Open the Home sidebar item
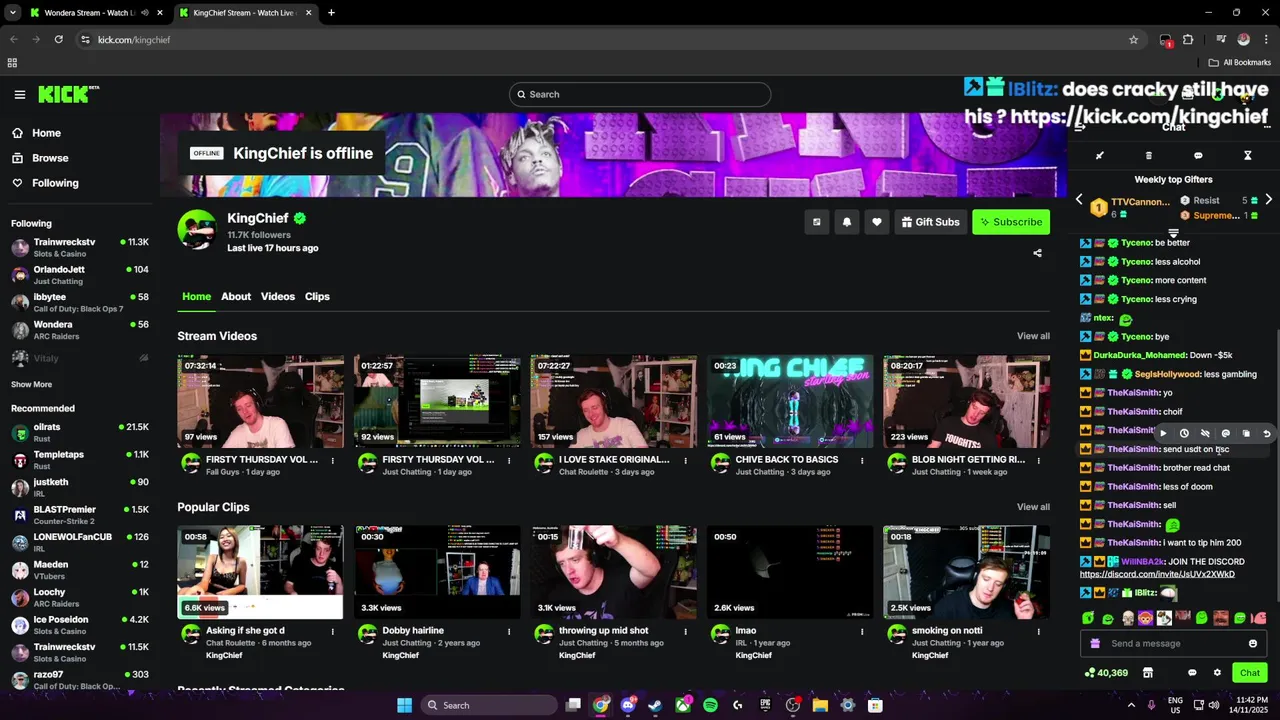Image resolution: width=1280 pixels, height=720 pixels. [x=36, y=133]
